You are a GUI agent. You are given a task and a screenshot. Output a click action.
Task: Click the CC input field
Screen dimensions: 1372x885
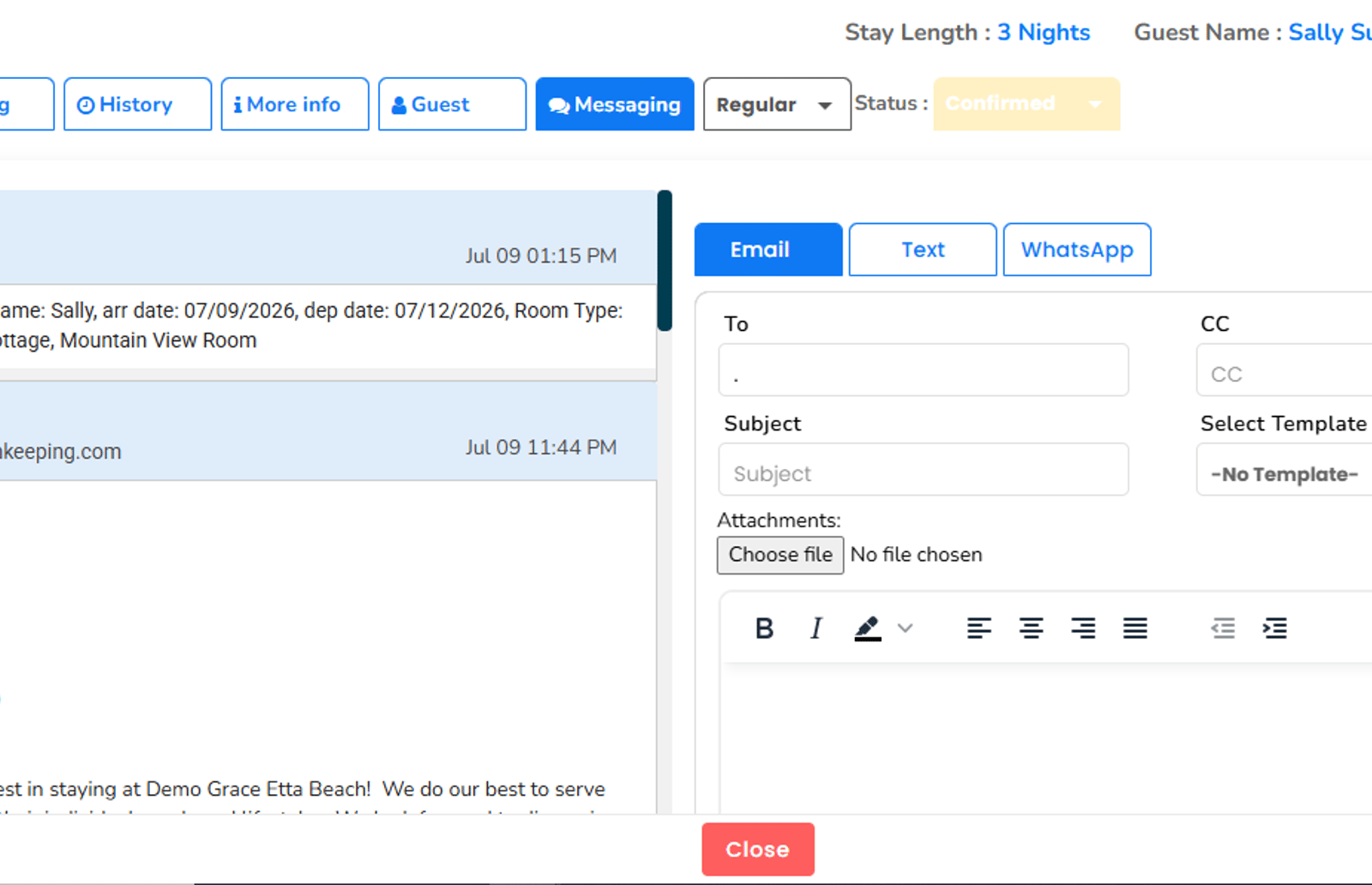point(1285,370)
